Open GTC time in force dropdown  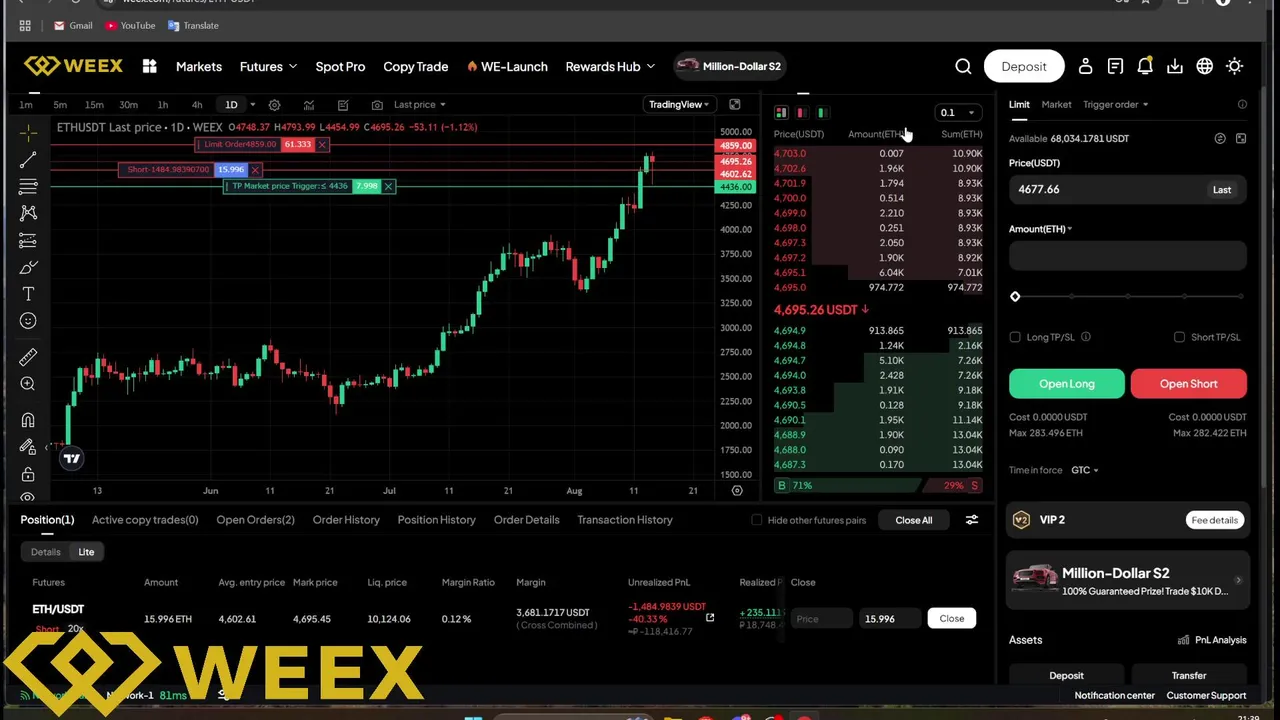coord(1084,470)
